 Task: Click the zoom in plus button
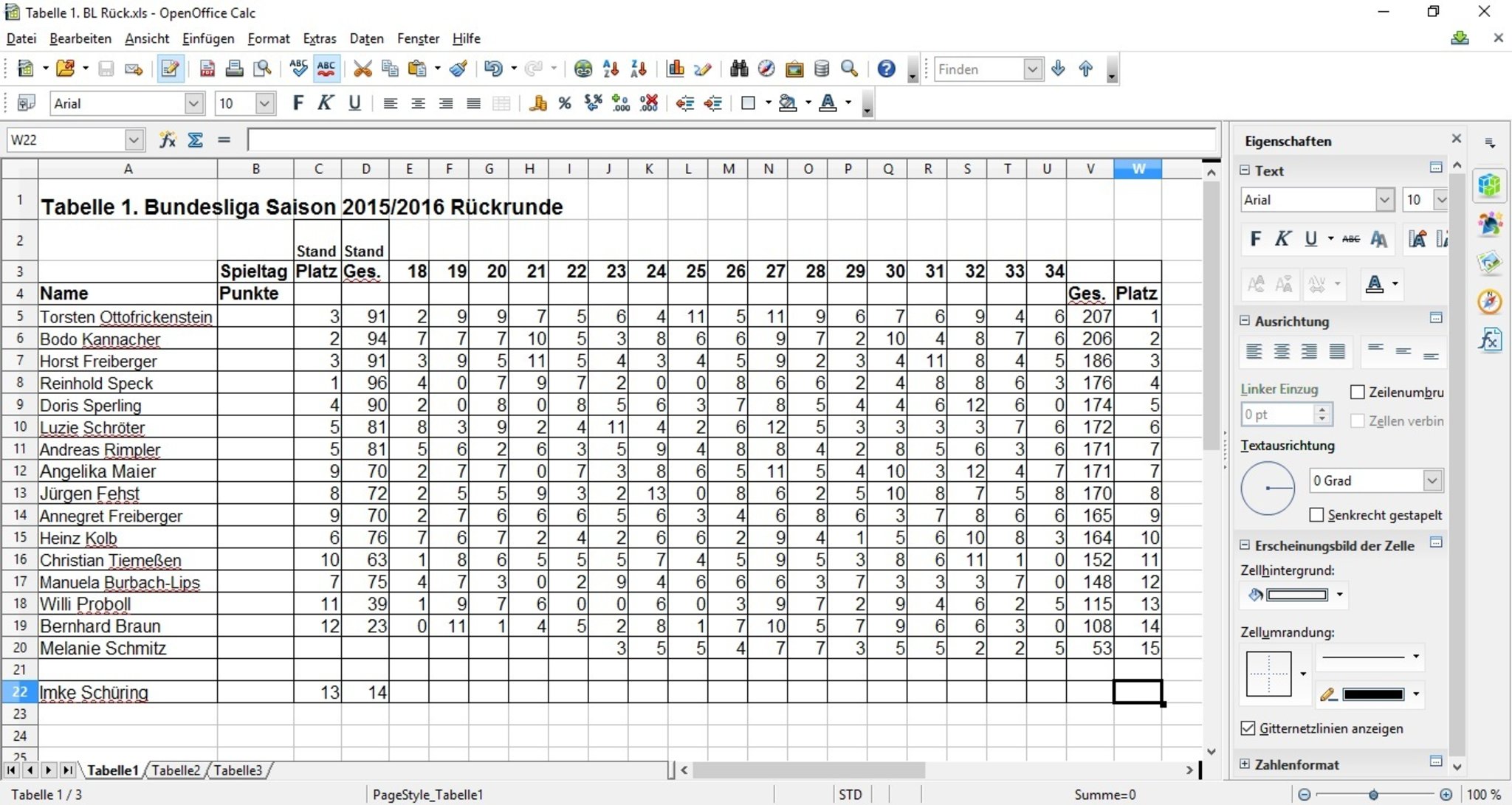point(1446,795)
